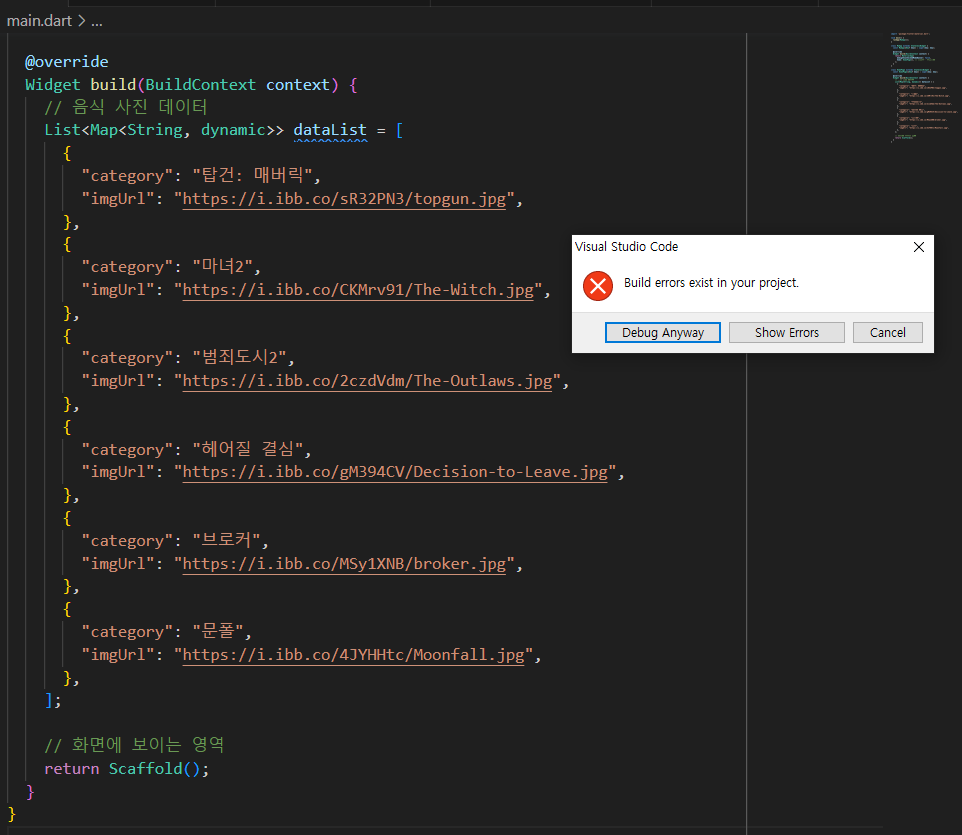This screenshot has width=962, height=835.
Task: Click the "헤어질 결심" category string
Action: point(248,449)
